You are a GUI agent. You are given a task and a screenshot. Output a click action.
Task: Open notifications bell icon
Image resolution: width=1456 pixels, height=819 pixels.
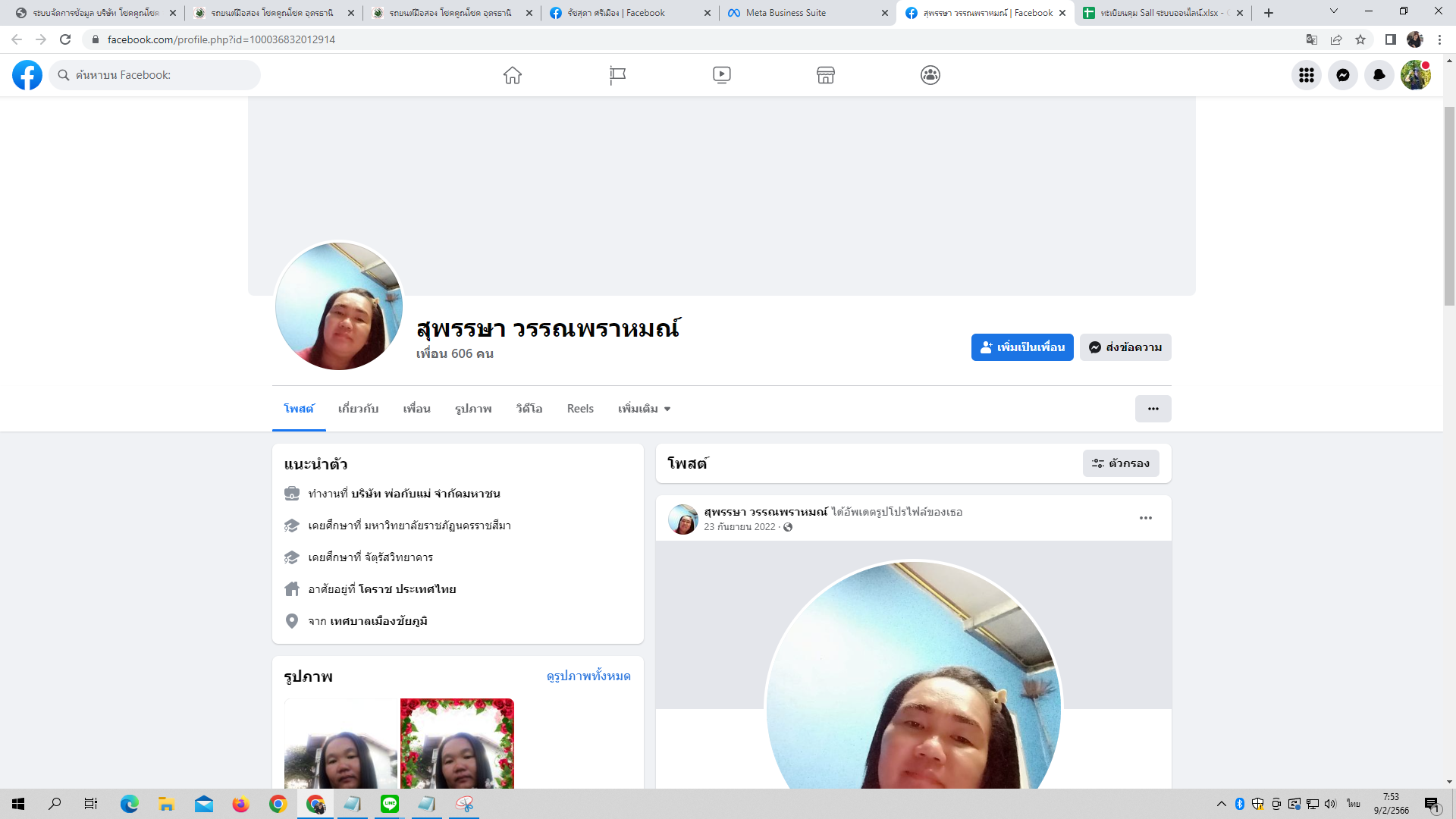1379,75
